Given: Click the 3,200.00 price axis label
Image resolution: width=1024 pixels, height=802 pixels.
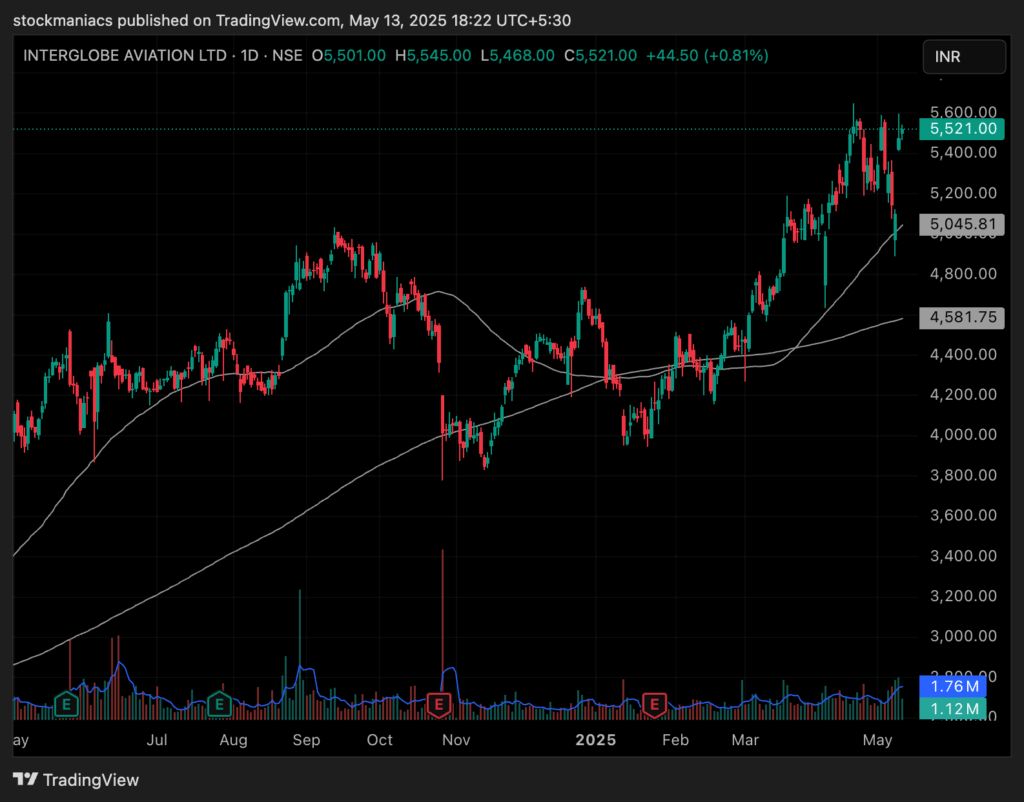Looking at the screenshot, I should (963, 596).
